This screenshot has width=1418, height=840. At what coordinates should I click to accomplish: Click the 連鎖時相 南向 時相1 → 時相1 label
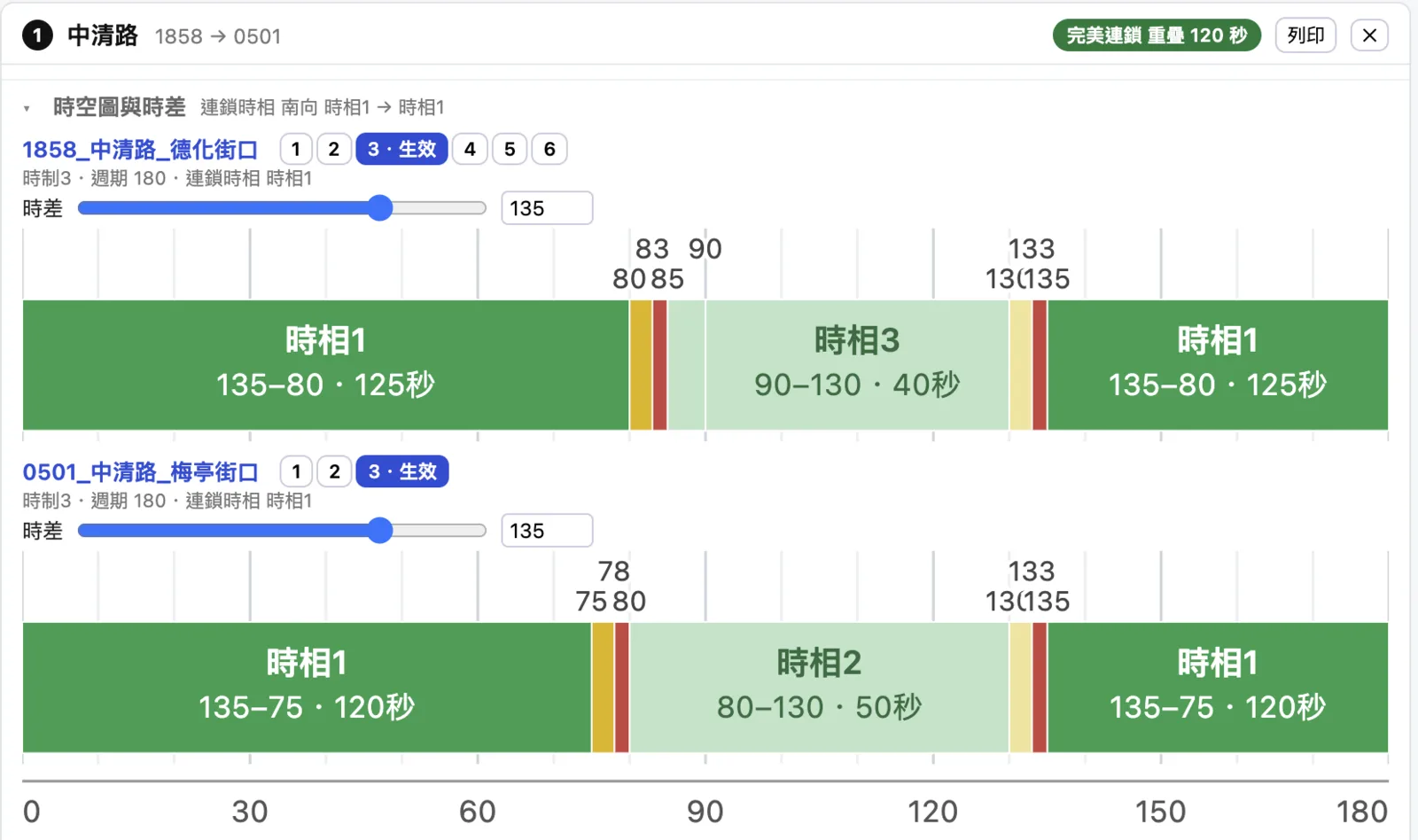[323, 107]
